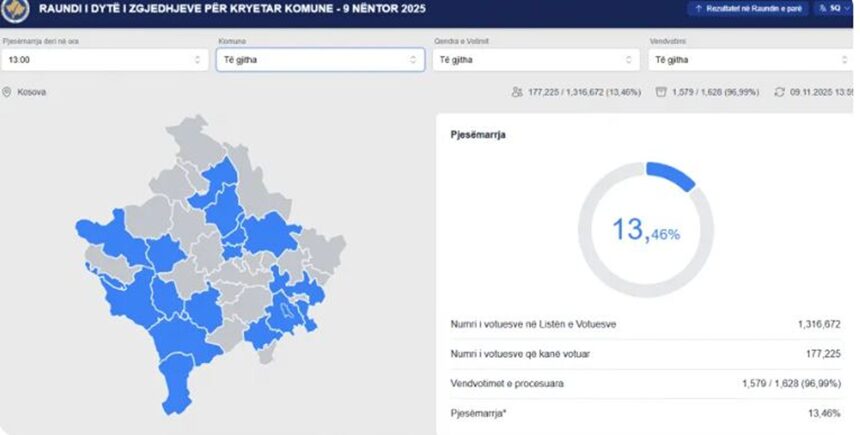Click the page title 'Raundi i dytë i zgjedhjeve'
Viewport: 860px width, 435px height.
point(200,8)
